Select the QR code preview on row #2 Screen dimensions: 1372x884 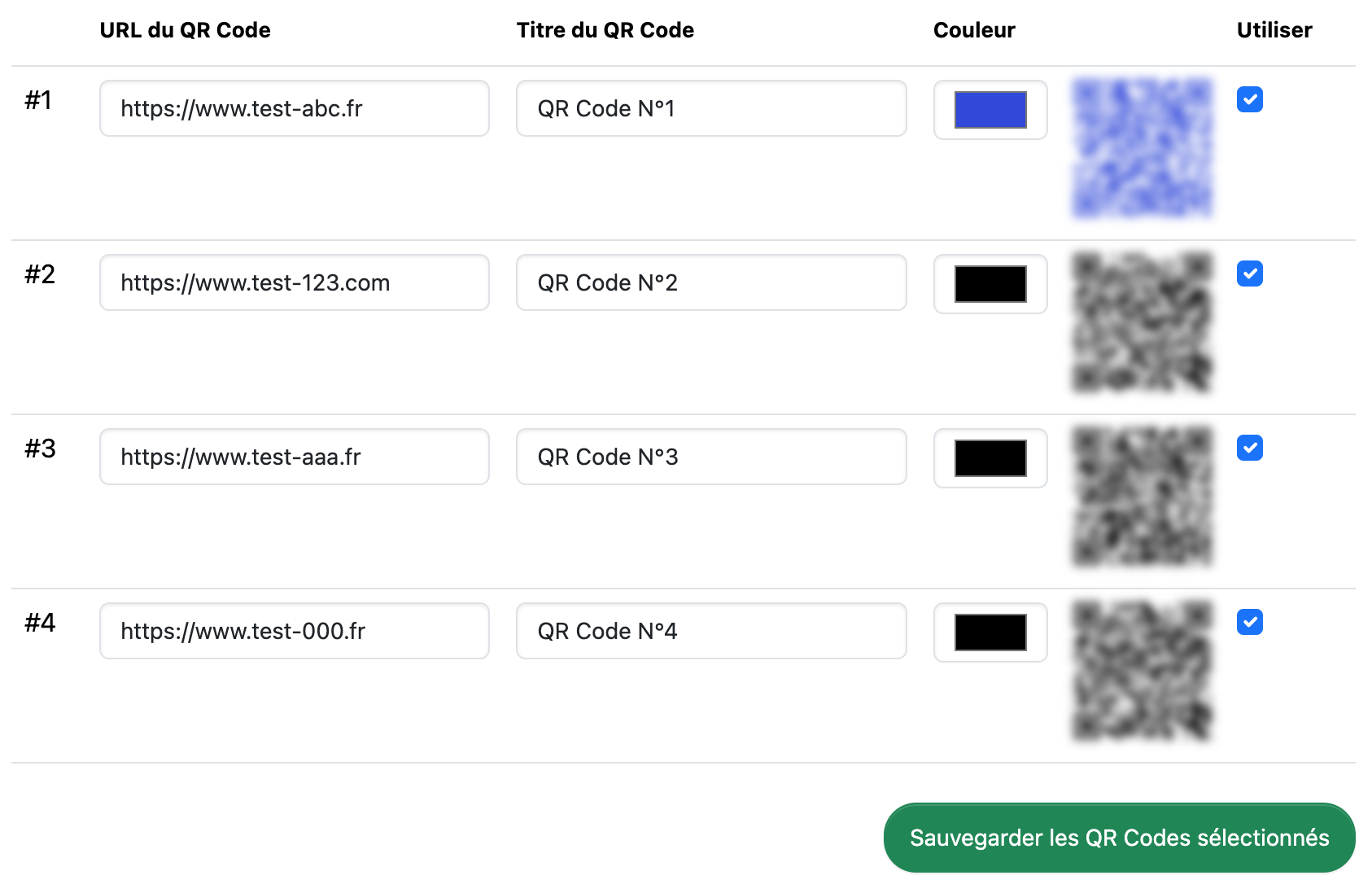click(1141, 322)
